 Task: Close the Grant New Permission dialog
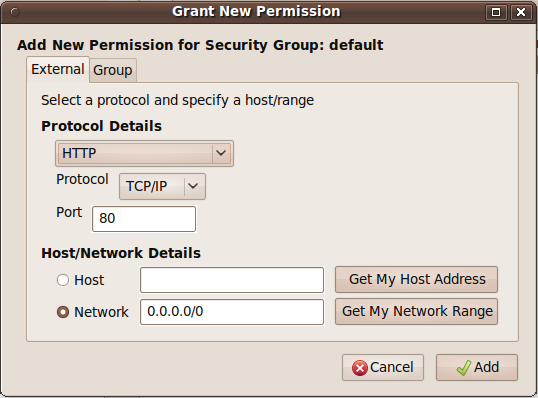[521, 12]
